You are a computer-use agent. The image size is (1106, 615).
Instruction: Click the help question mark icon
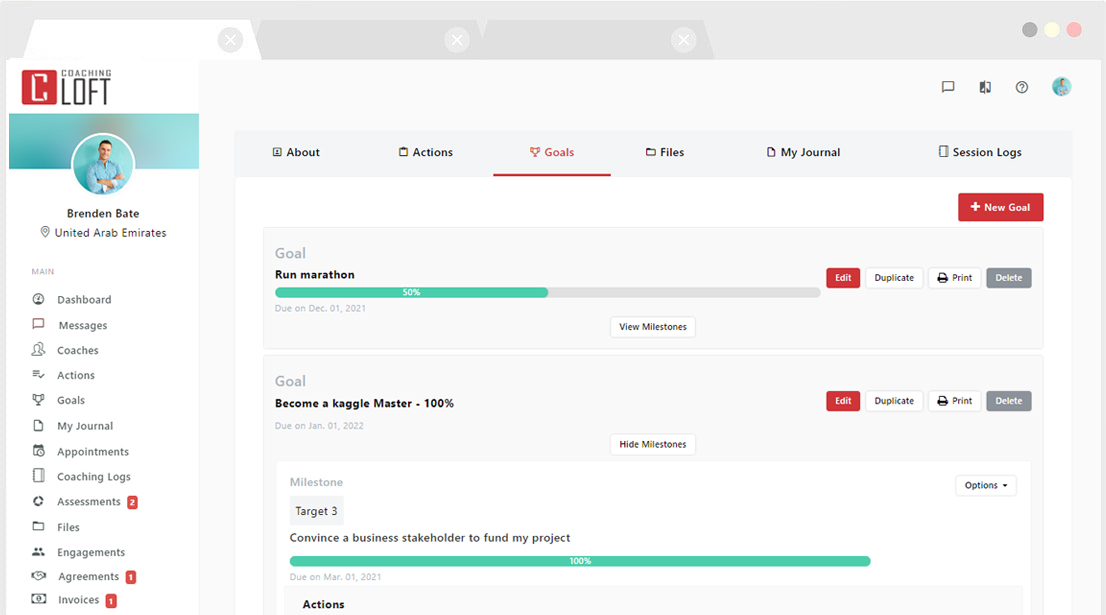coord(1021,87)
